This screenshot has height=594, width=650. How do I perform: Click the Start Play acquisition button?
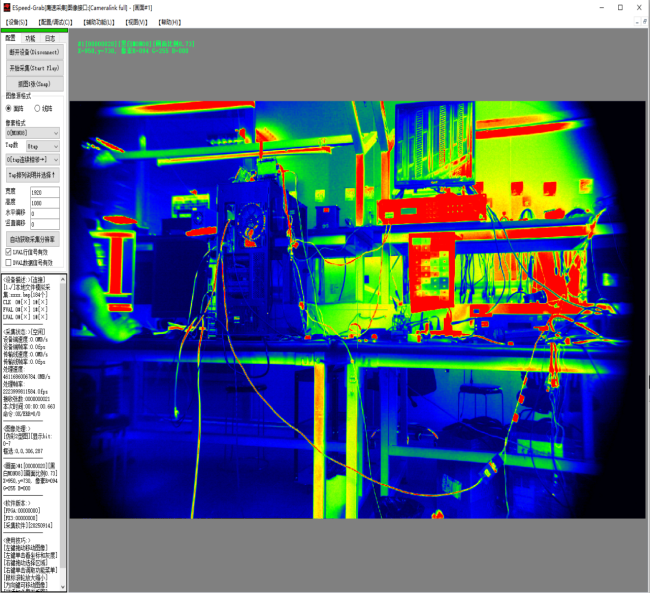[x=35, y=68]
